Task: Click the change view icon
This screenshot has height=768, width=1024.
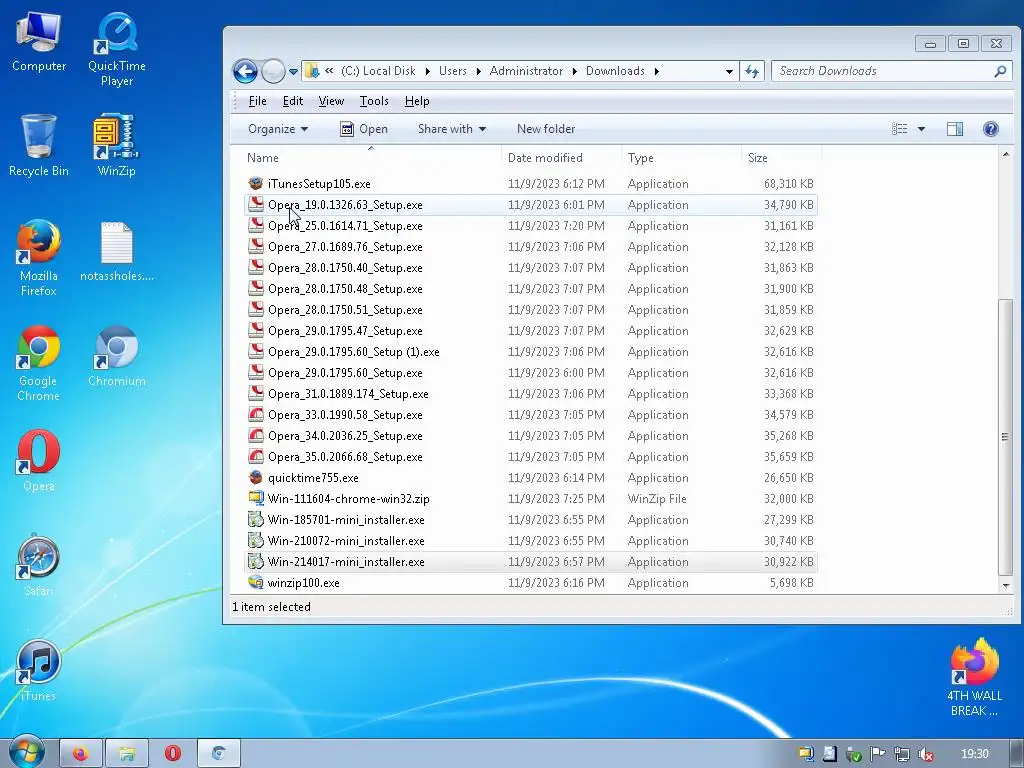Action: [899, 129]
